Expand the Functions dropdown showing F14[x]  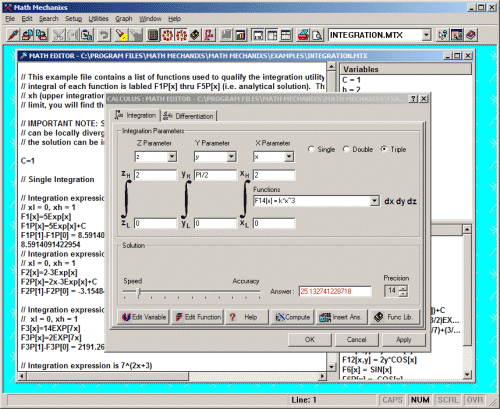[x=375, y=201]
